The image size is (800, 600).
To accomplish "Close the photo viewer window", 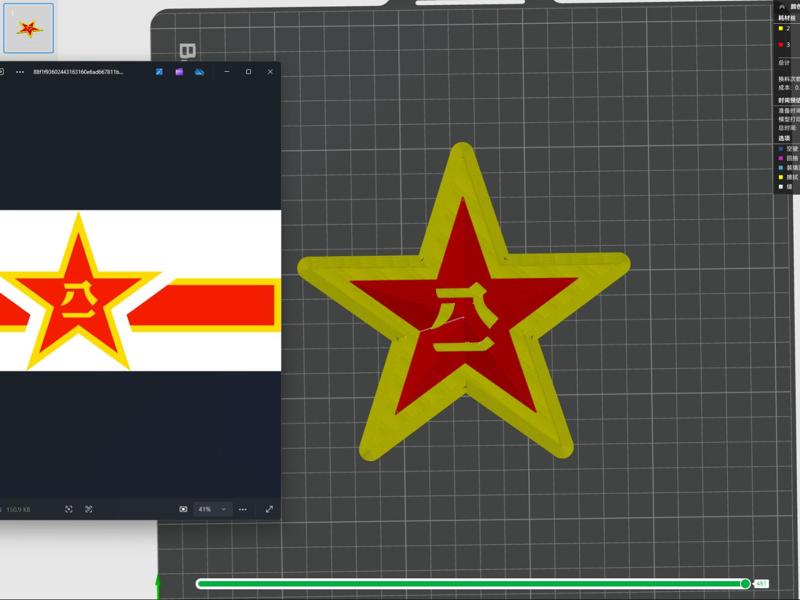I will tap(270, 72).
